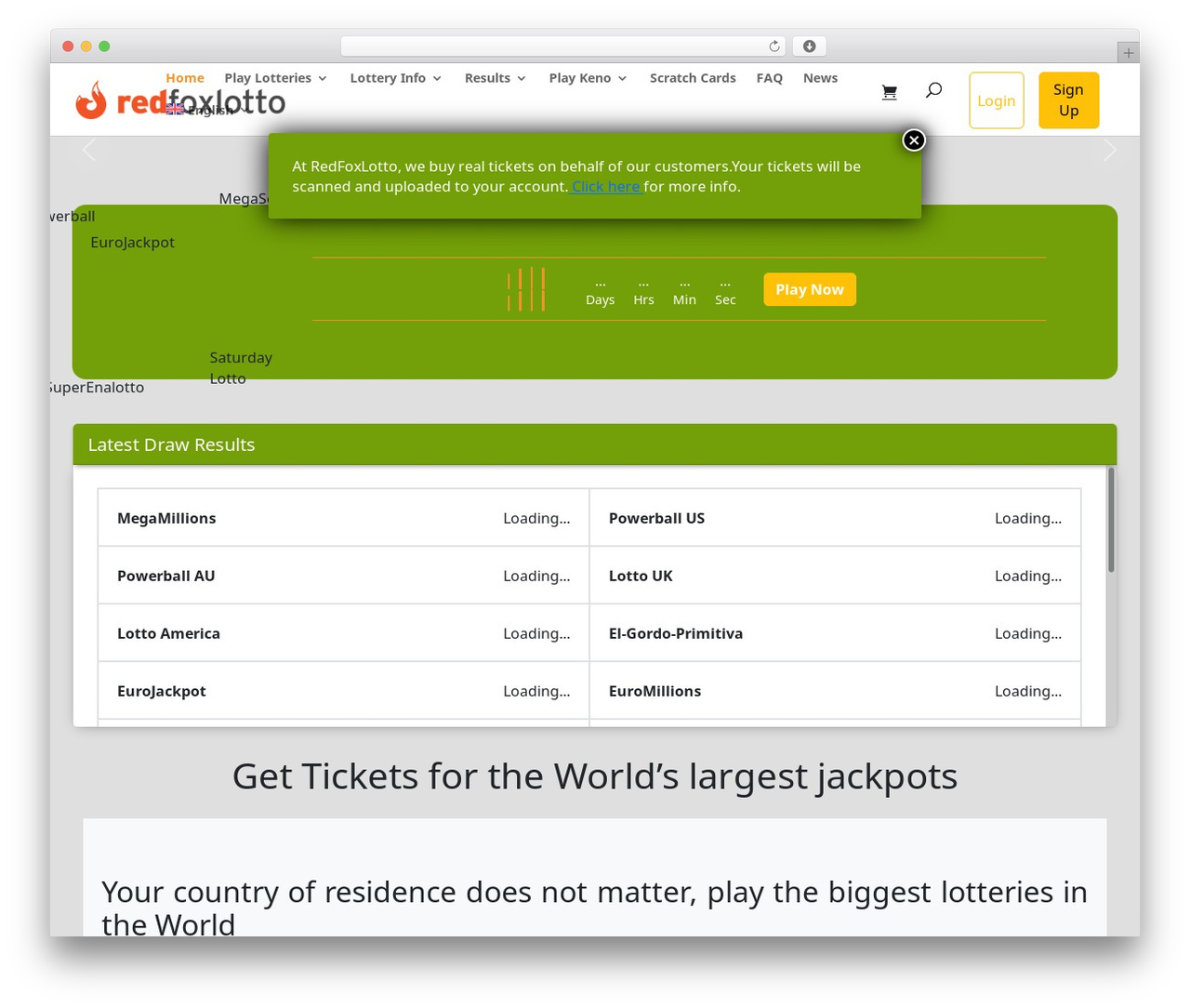Click the EuroMillions result row

coord(835,691)
